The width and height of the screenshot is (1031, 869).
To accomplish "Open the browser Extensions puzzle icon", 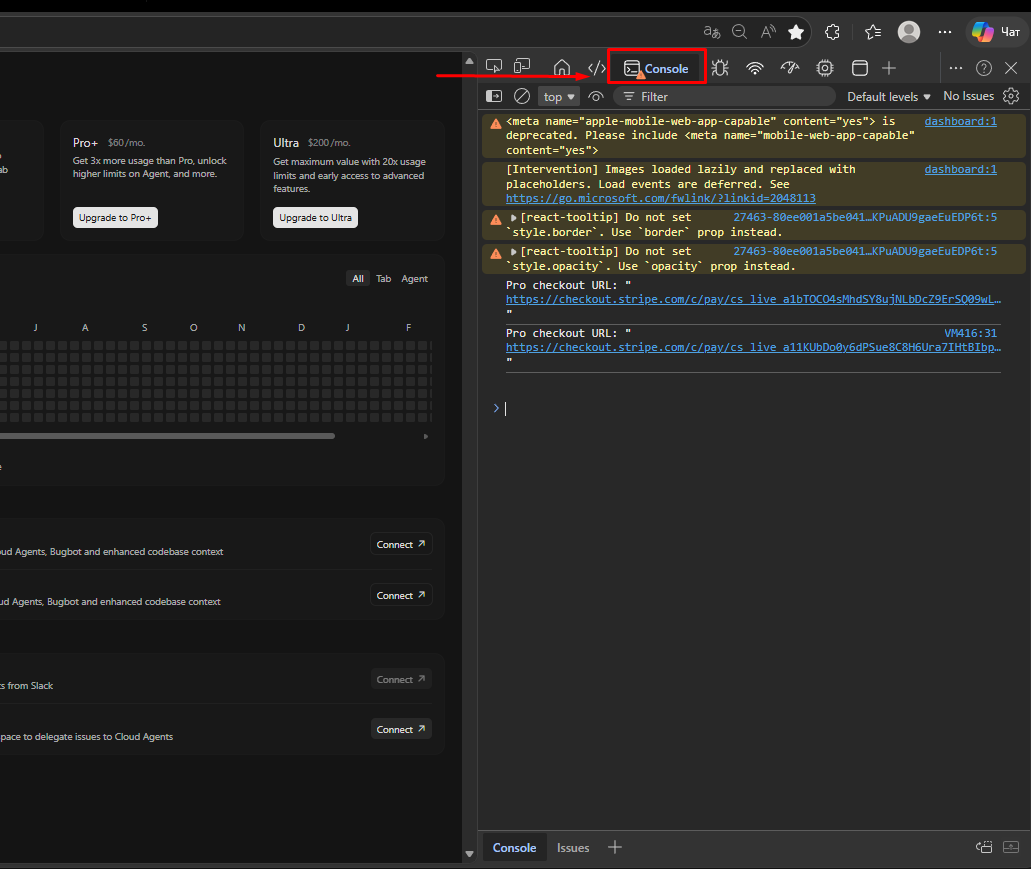I will (x=832, y=32).
